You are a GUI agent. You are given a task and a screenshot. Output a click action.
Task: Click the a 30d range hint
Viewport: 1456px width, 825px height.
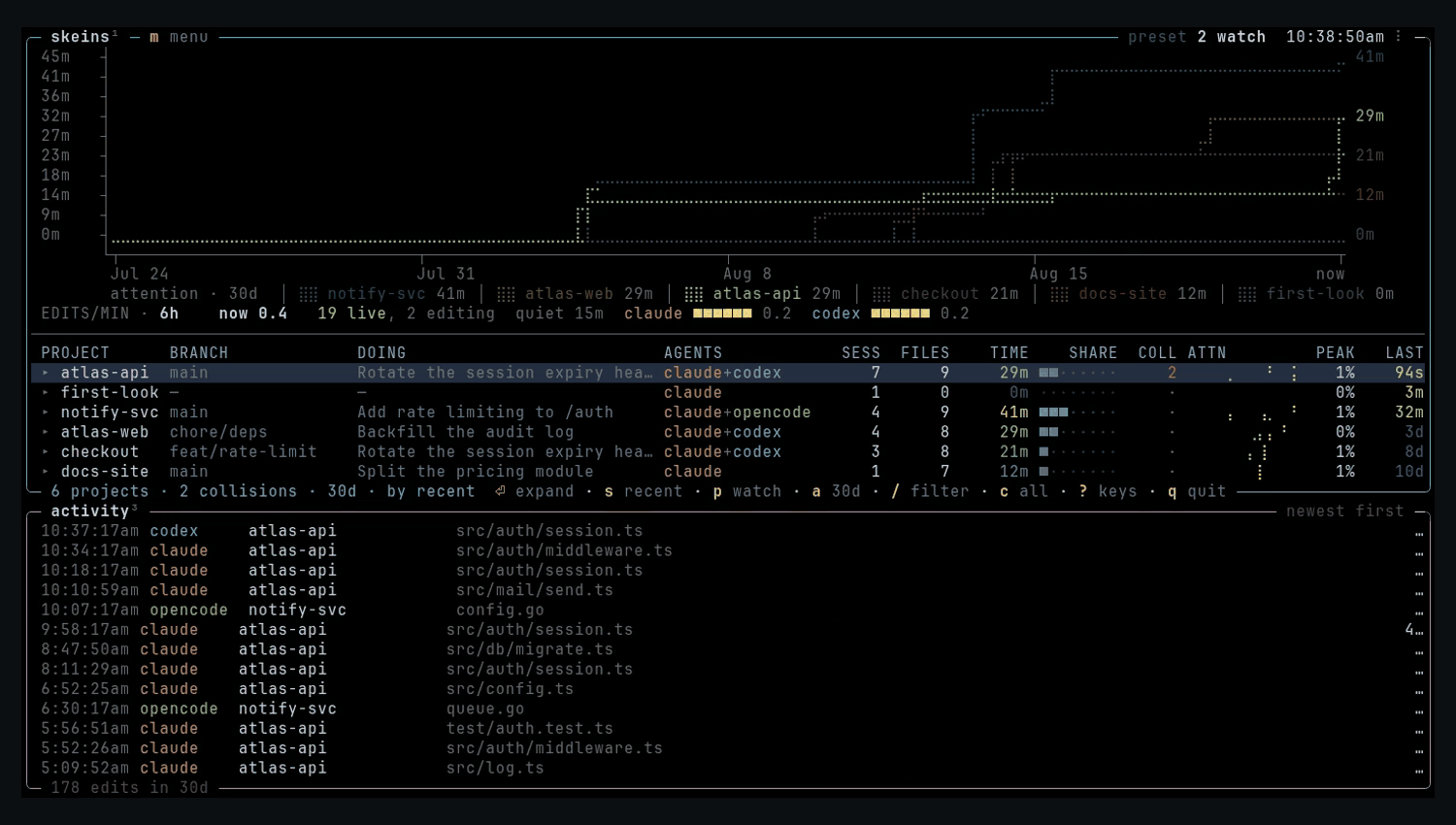coord(836,491)
